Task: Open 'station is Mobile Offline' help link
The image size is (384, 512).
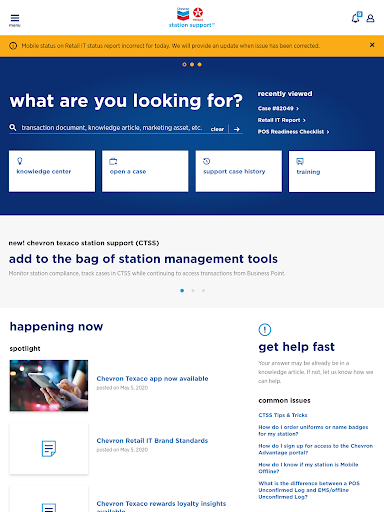Action: coord(308,468)
